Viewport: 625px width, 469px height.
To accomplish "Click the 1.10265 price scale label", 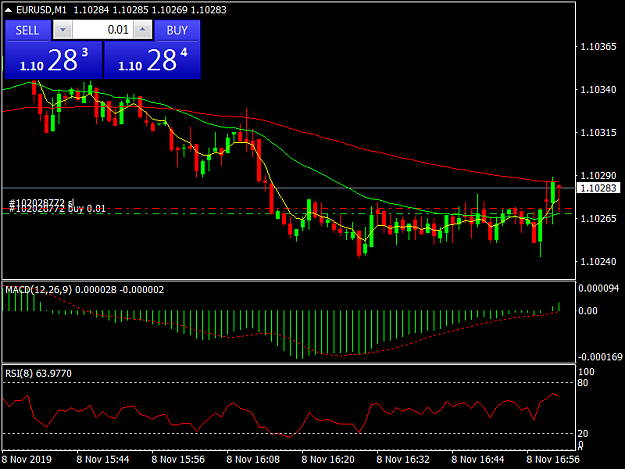I will click(x=598, y=219).
